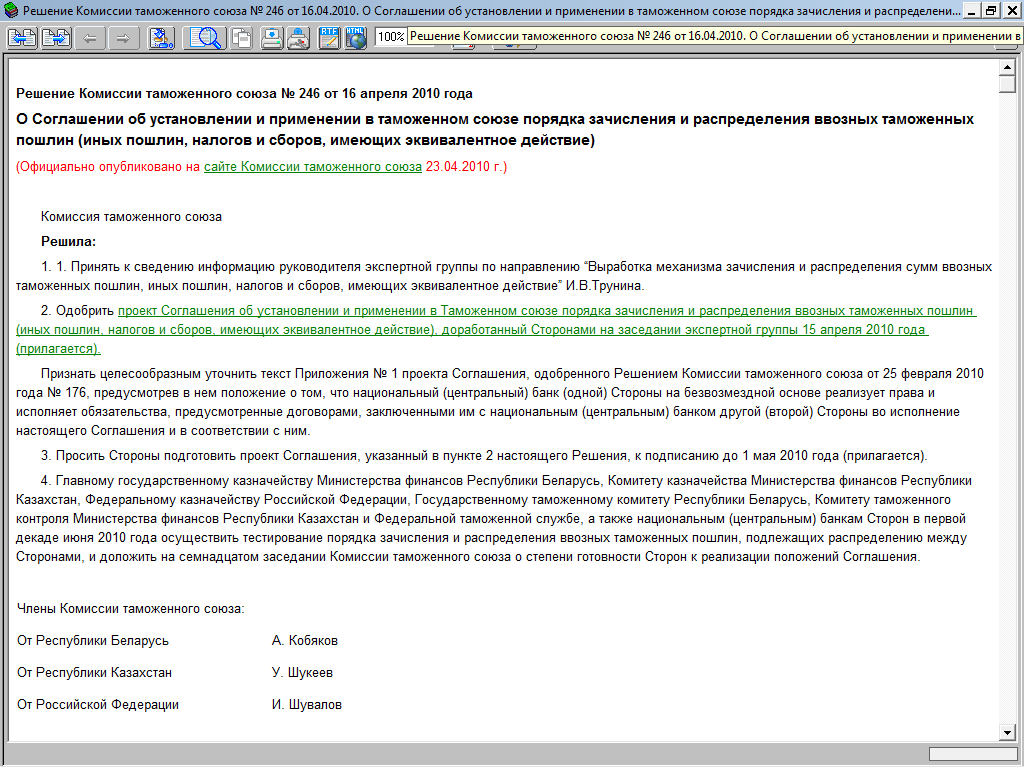
Task: Open the document bookmark/notes tool
Action: pos(161,38)
